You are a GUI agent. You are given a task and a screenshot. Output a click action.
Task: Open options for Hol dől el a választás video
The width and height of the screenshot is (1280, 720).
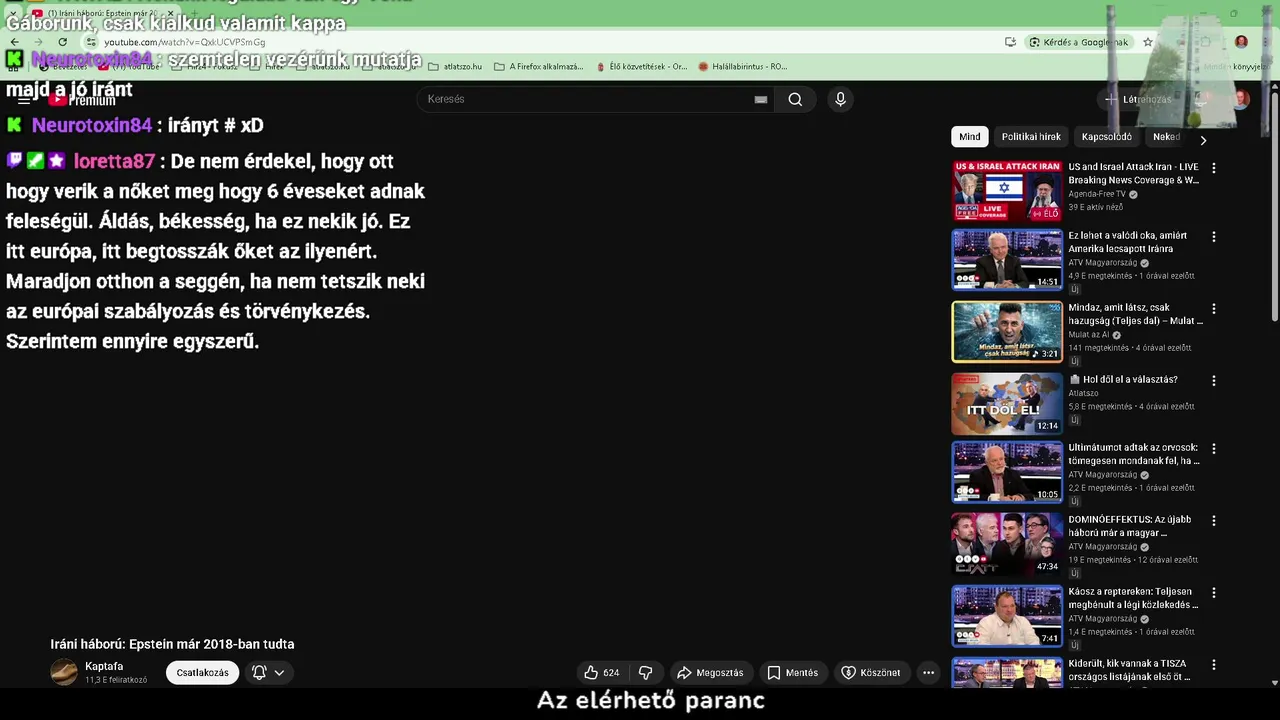pyautogui.click(x=1214, y=381)
